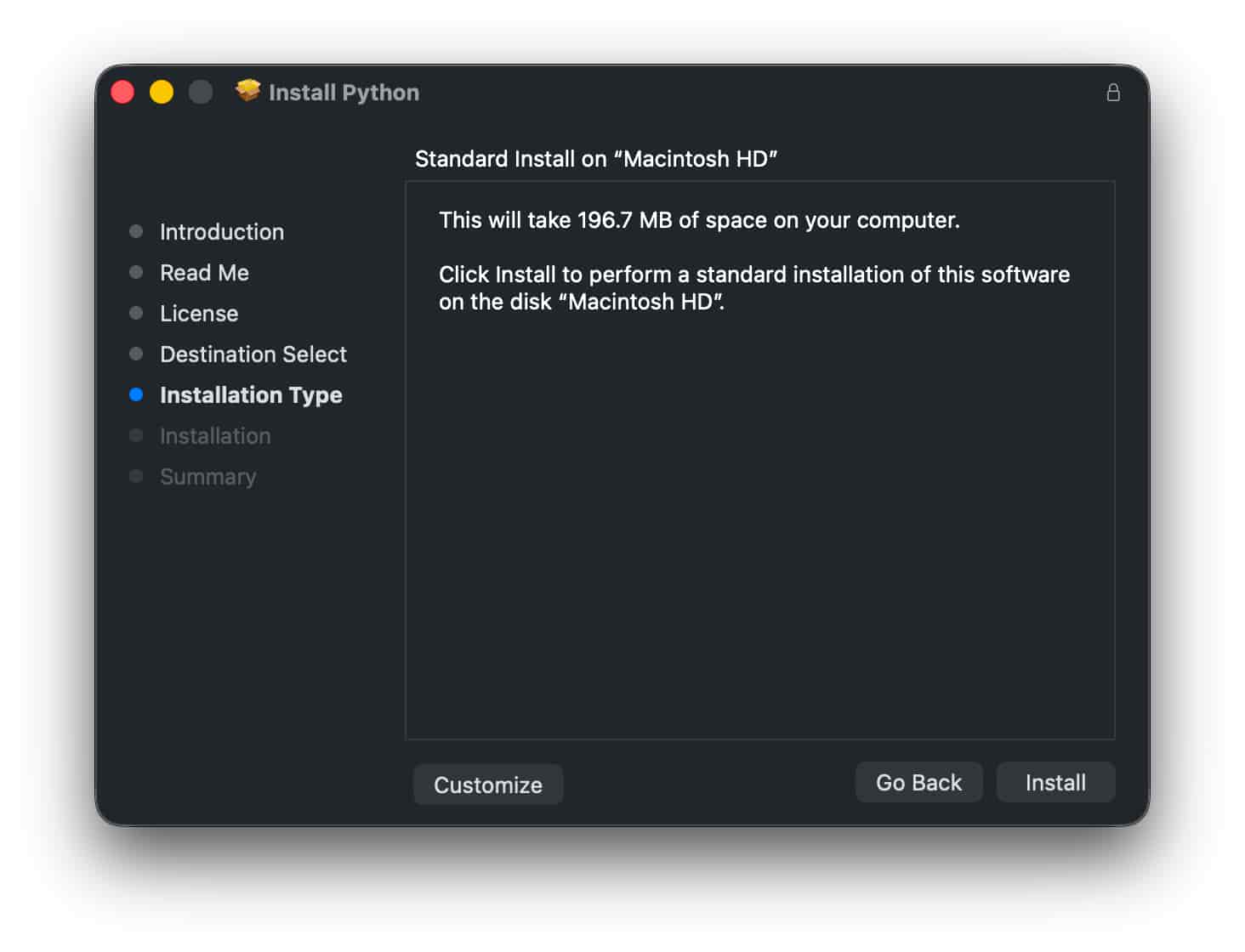Image resolution: width=1245 pixels, height=952 pixels.
Task: Select the License step in sidebar
Action: tap(199, 314)
